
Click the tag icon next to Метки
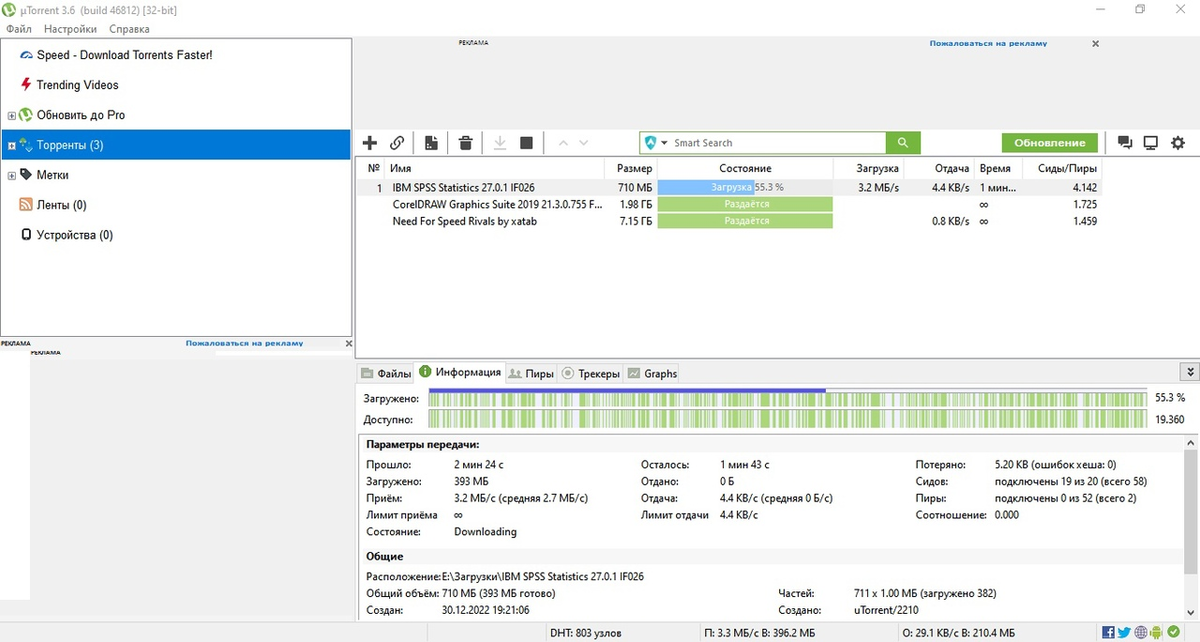coord(27,175)
